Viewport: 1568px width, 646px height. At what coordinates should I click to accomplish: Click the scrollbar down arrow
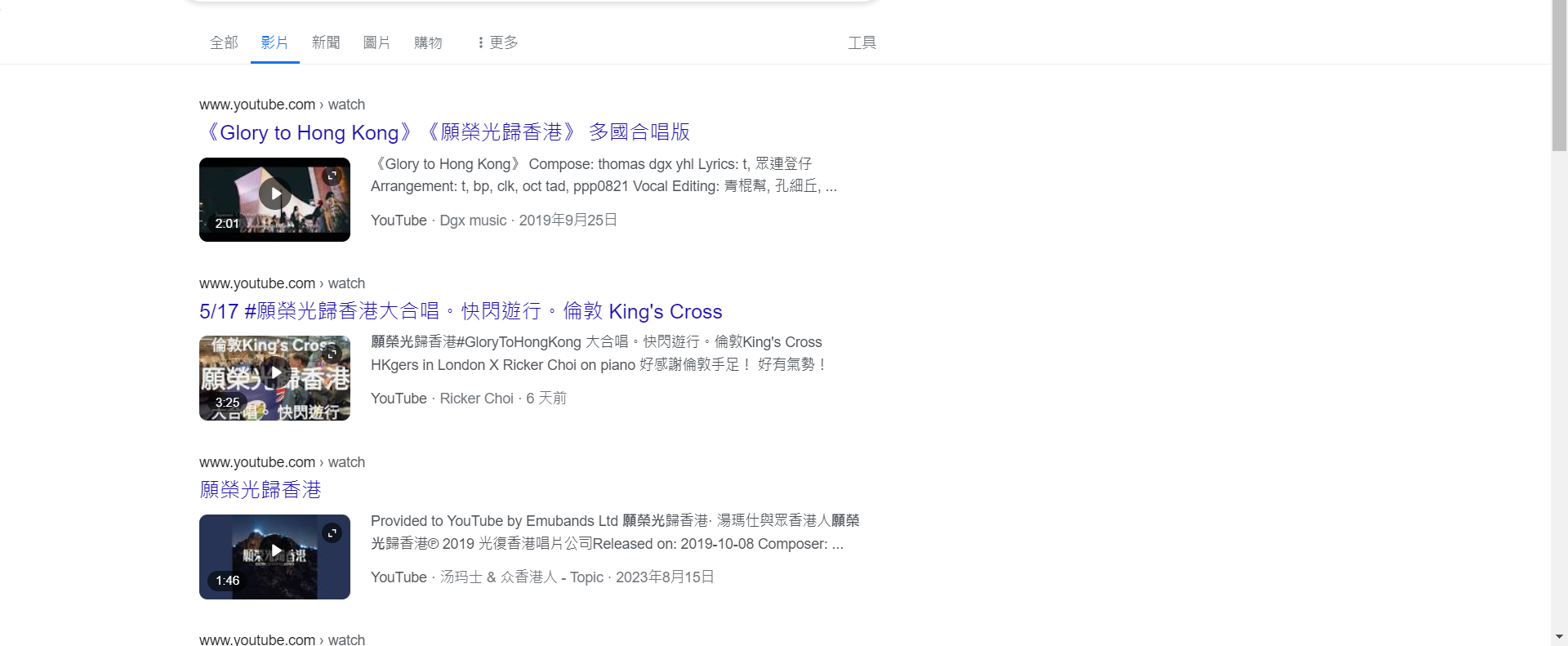point(1559,637)
